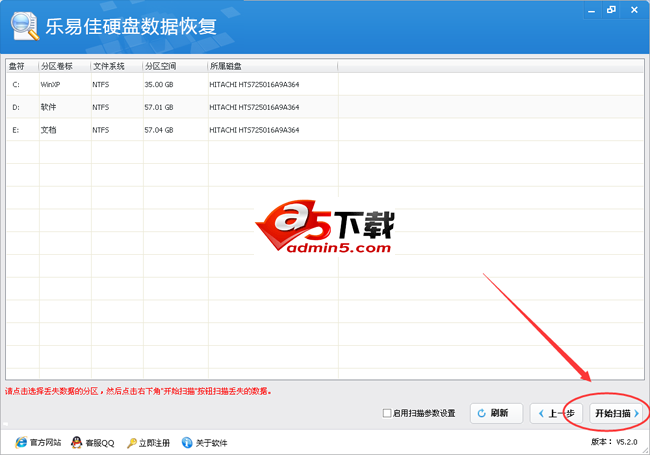Click the 35.00 GB size cell
Screen dimensions: 650x455
point(159,85)
